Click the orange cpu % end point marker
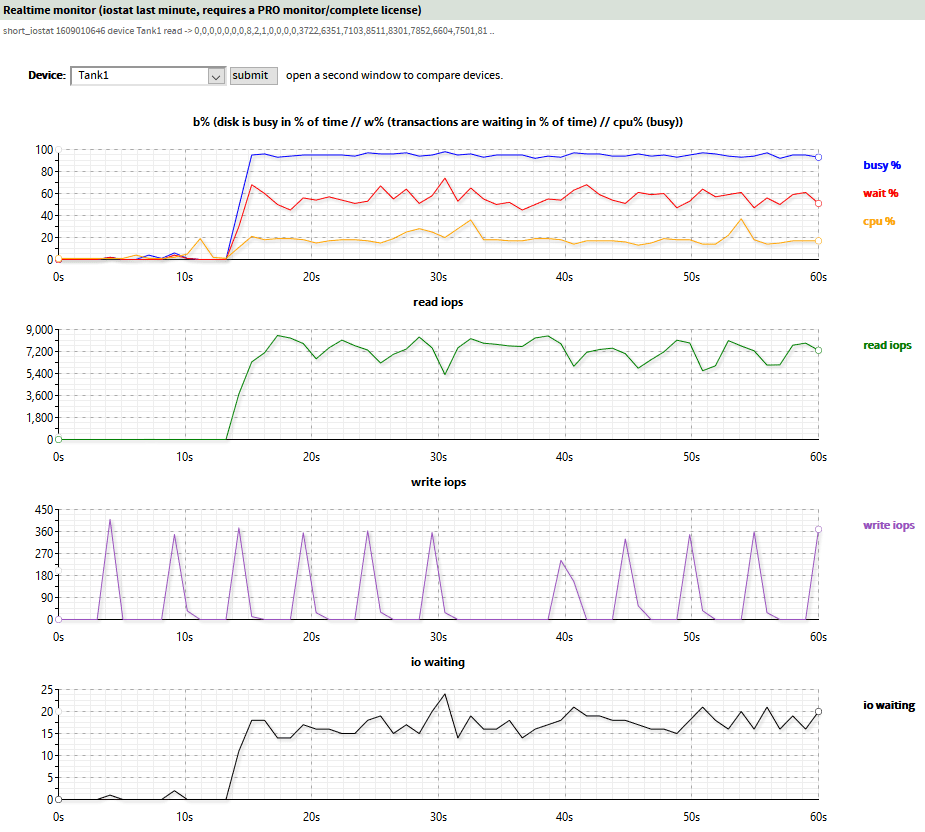Image resolution: width=925 pixels, height=832 pixels. tap(818, 241)
